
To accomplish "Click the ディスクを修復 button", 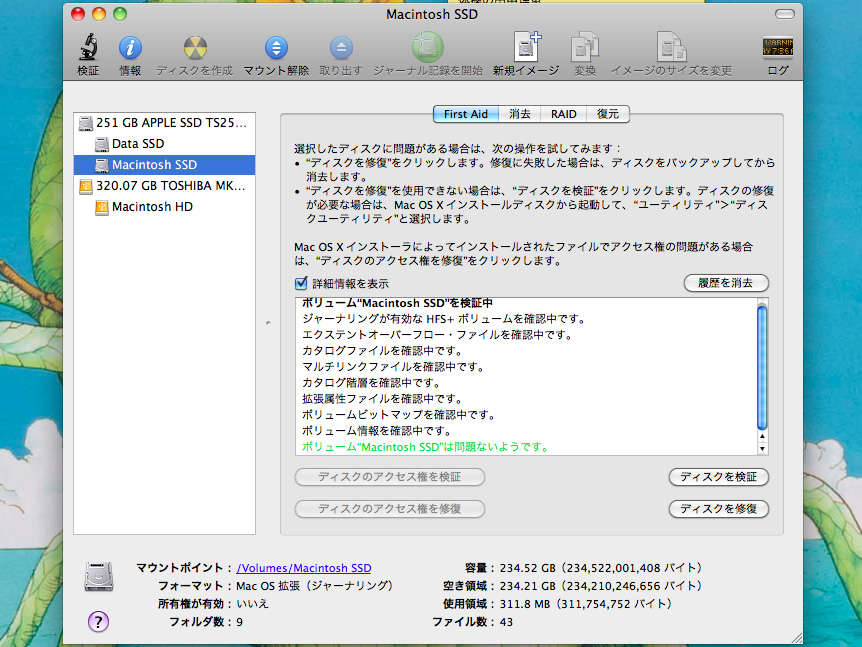I will click(719, 508).
